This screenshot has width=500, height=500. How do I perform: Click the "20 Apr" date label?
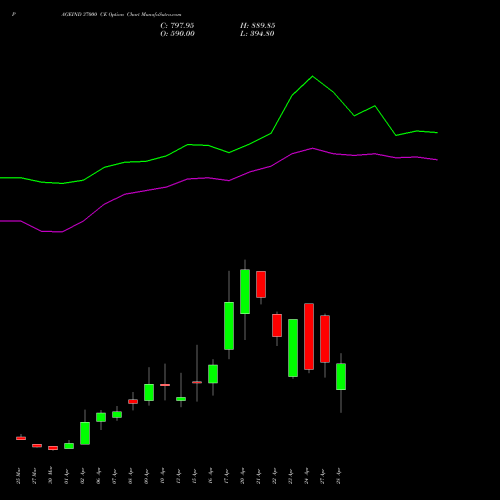[x=243, y=476]
